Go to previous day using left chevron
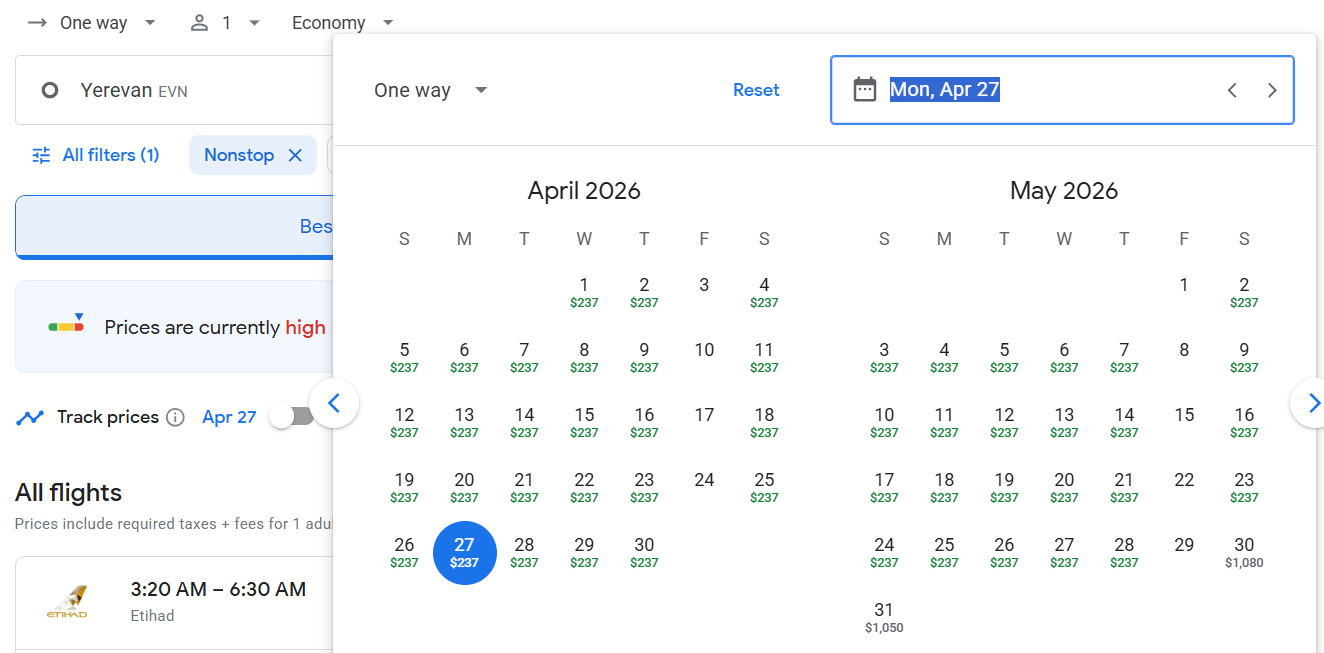1324x653 pixels. (1232, 90)
